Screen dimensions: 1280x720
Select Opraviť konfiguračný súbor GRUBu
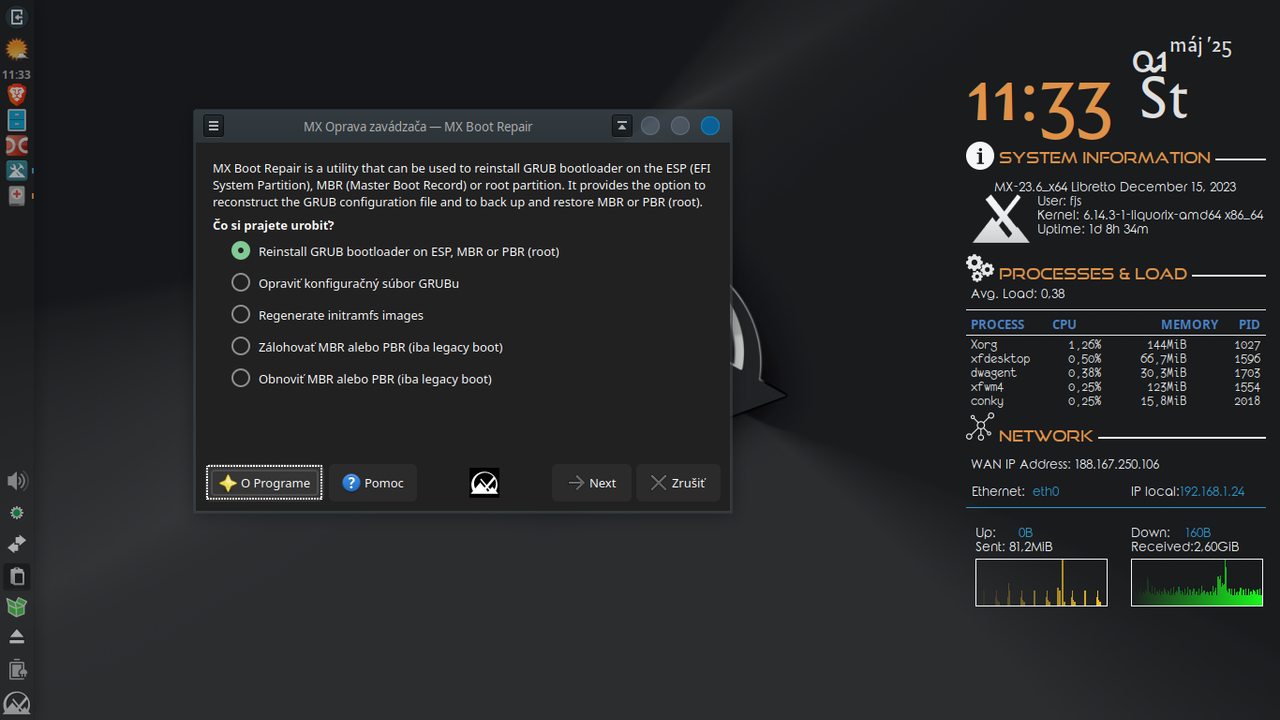coord(345,283)
